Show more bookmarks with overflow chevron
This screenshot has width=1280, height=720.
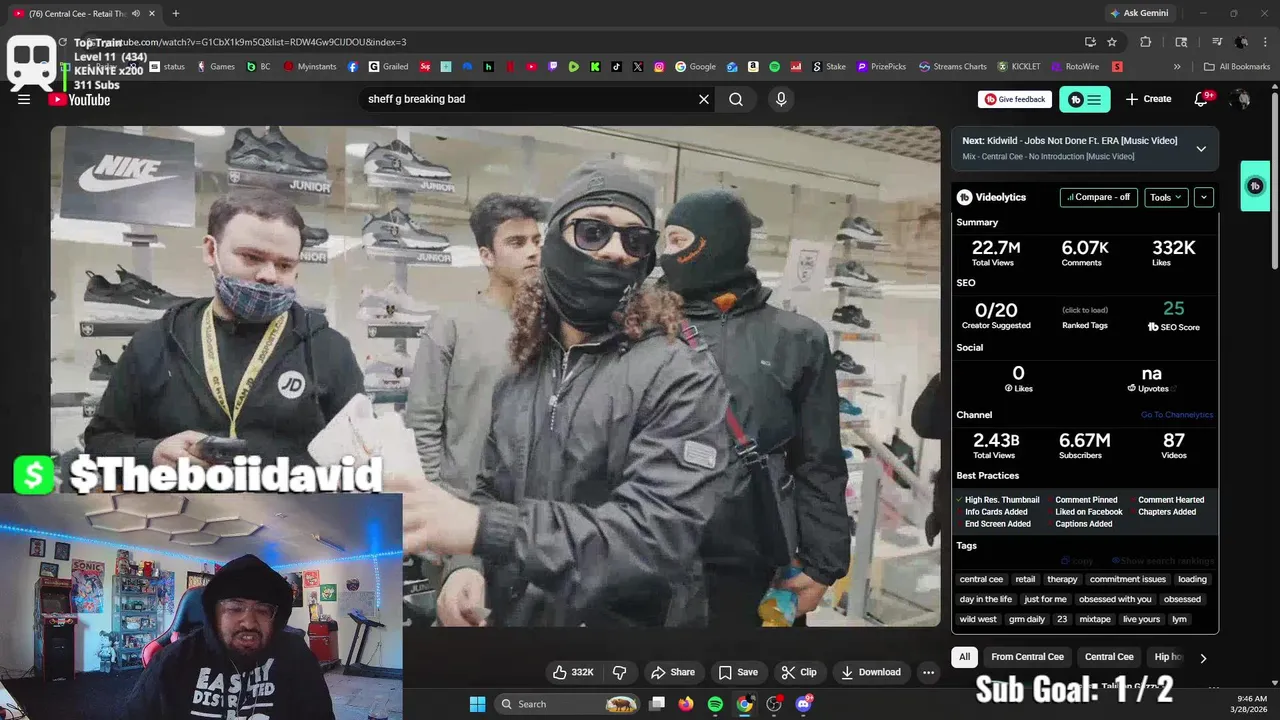(1177, 67)
